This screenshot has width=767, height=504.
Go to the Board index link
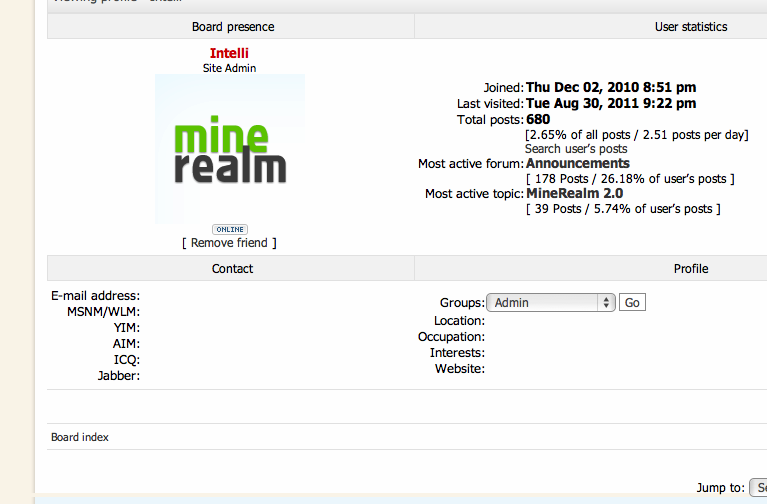80,437
